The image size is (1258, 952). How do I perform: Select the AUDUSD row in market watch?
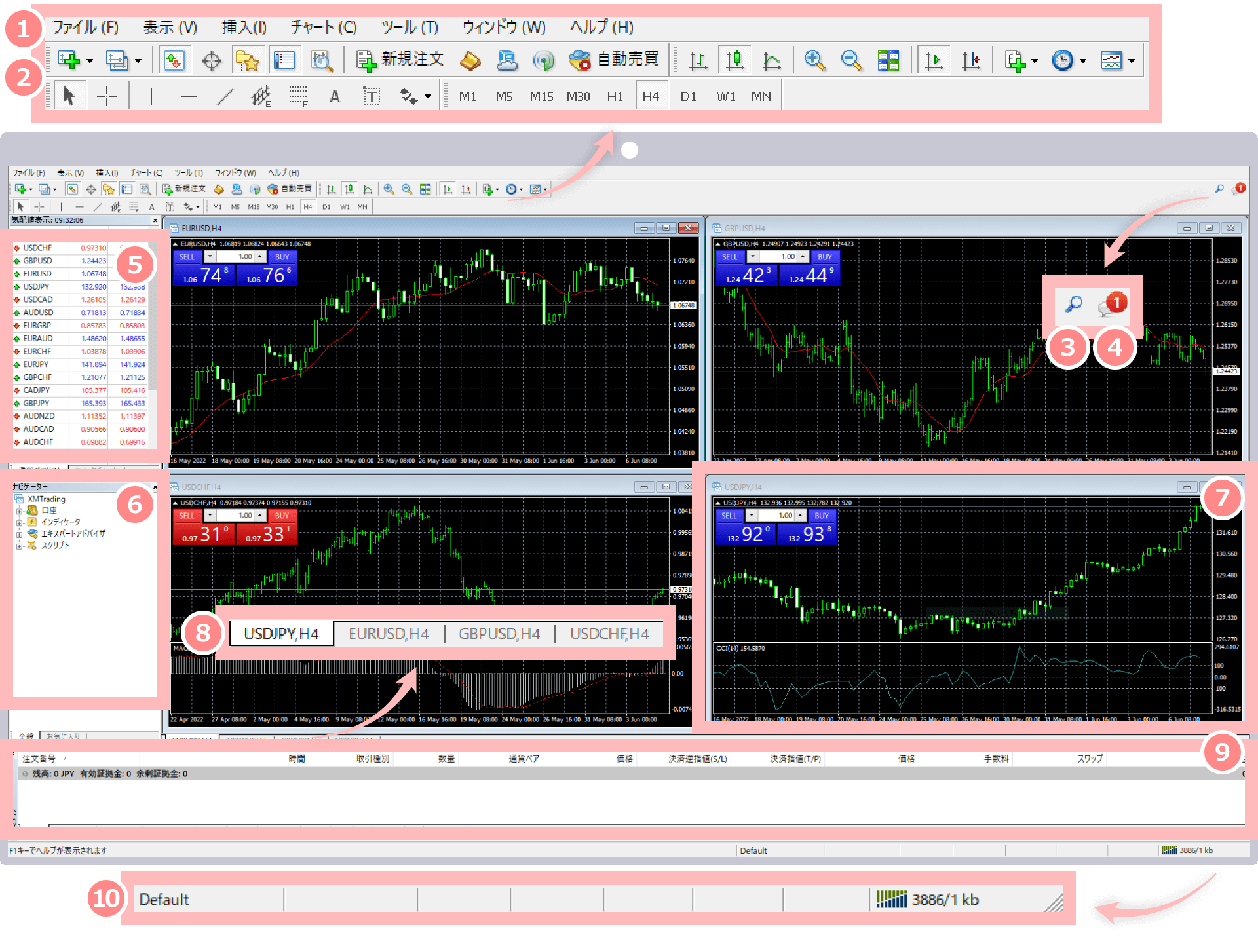click(38, 313)
